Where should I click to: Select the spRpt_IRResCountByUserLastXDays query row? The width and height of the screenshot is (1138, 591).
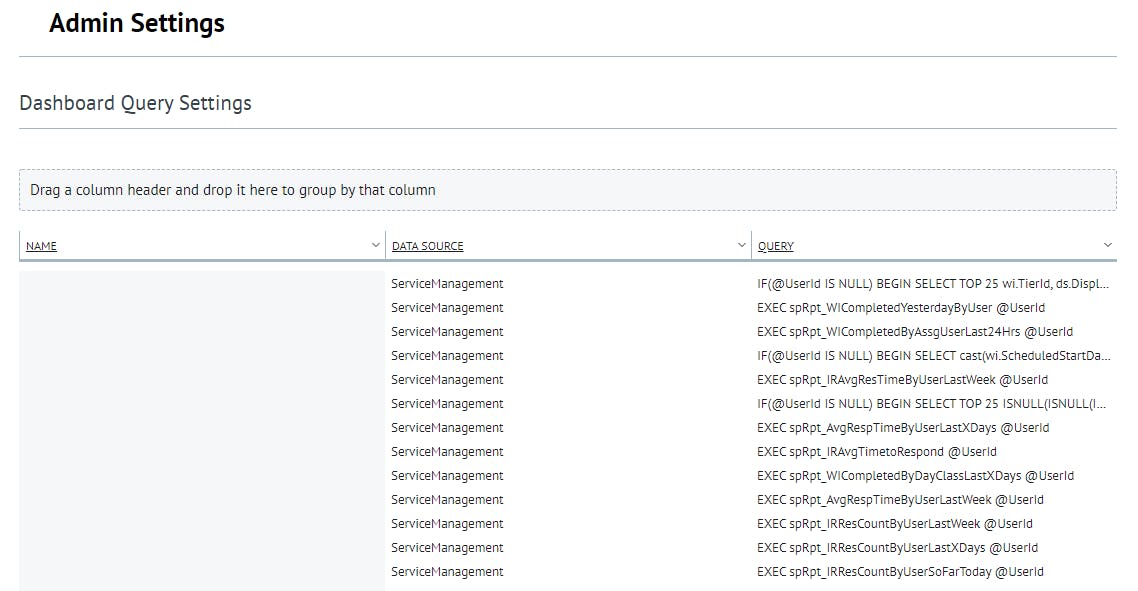(897, 548)
